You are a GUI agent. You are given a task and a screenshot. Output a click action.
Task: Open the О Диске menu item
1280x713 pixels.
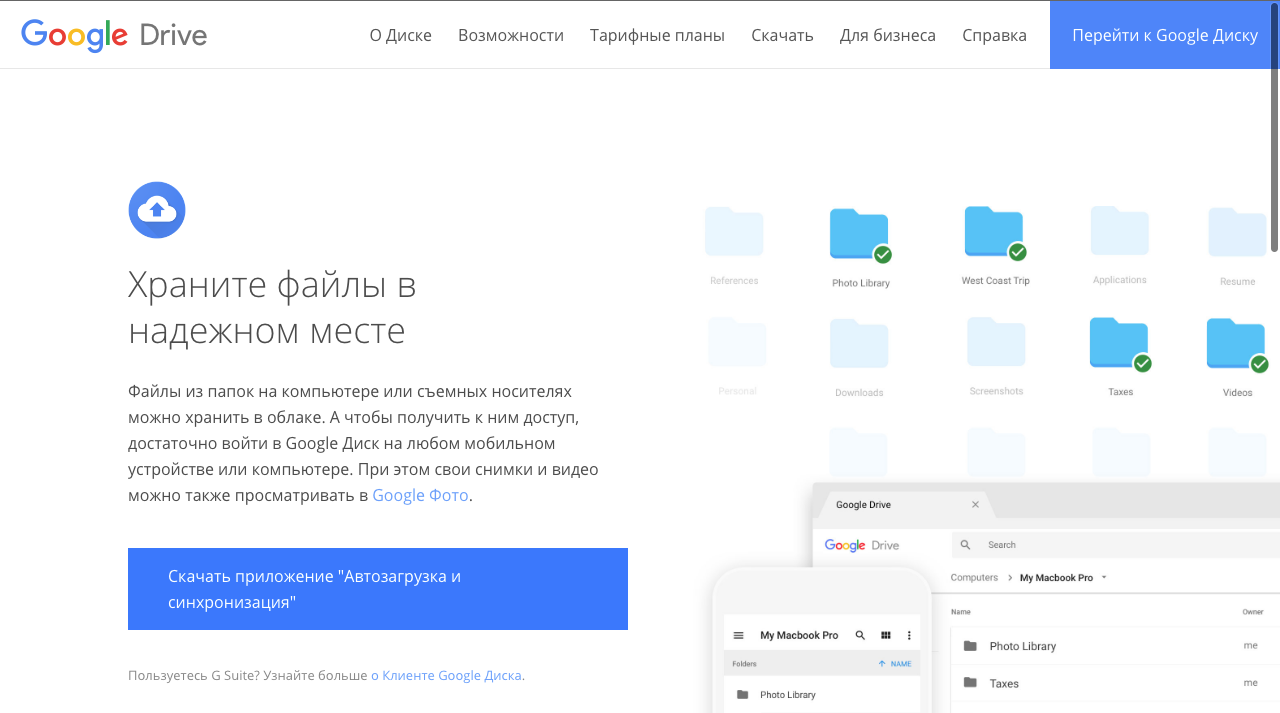click(x=400, y=35)
